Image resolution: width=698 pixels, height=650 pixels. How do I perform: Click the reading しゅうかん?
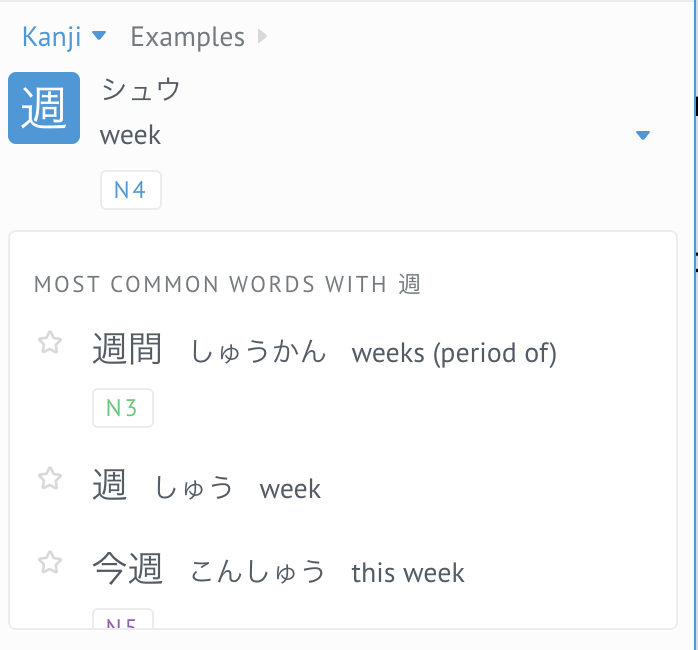click(x=259, y=352)
